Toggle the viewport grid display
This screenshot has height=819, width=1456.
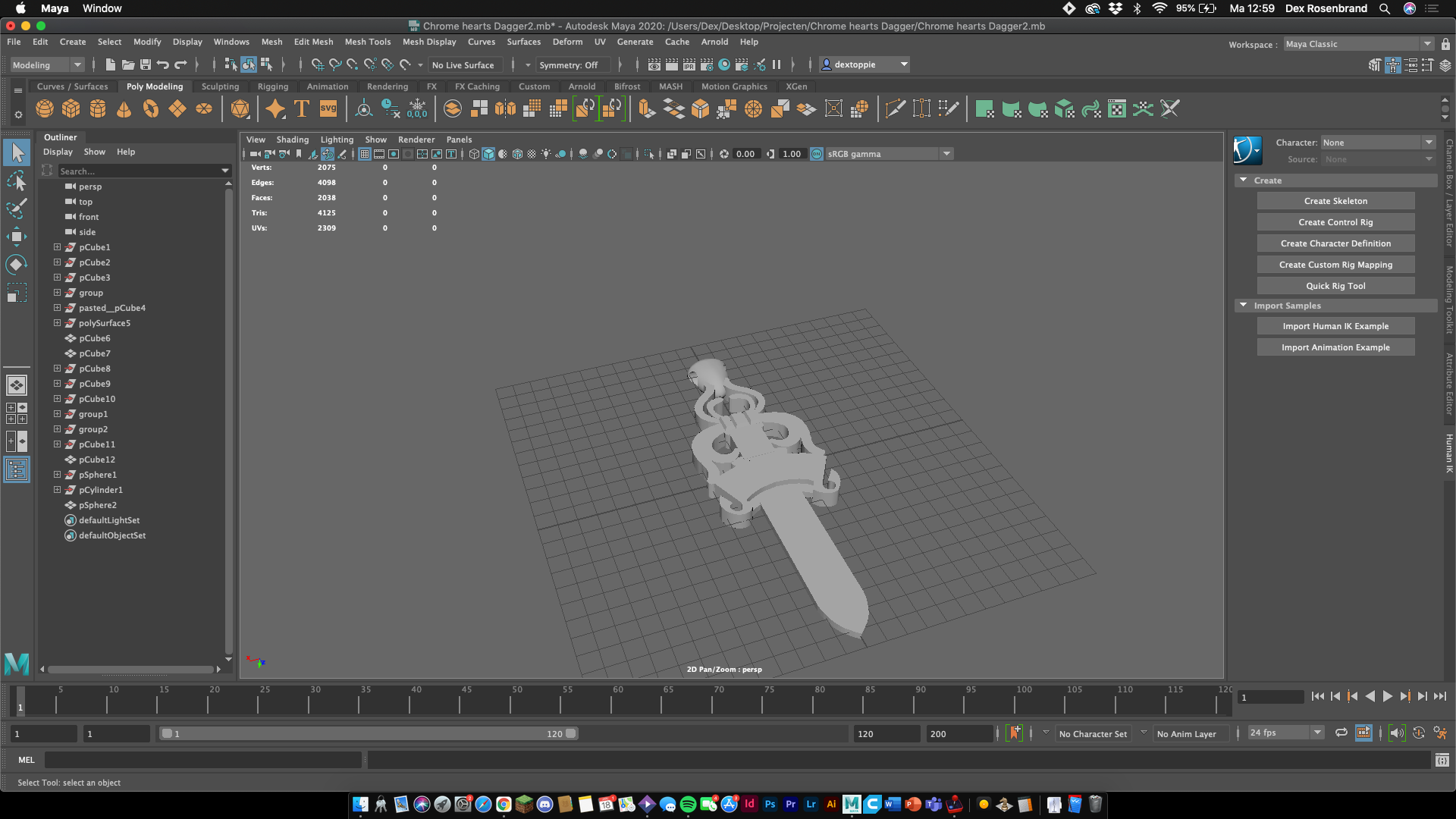coord(365,154)
